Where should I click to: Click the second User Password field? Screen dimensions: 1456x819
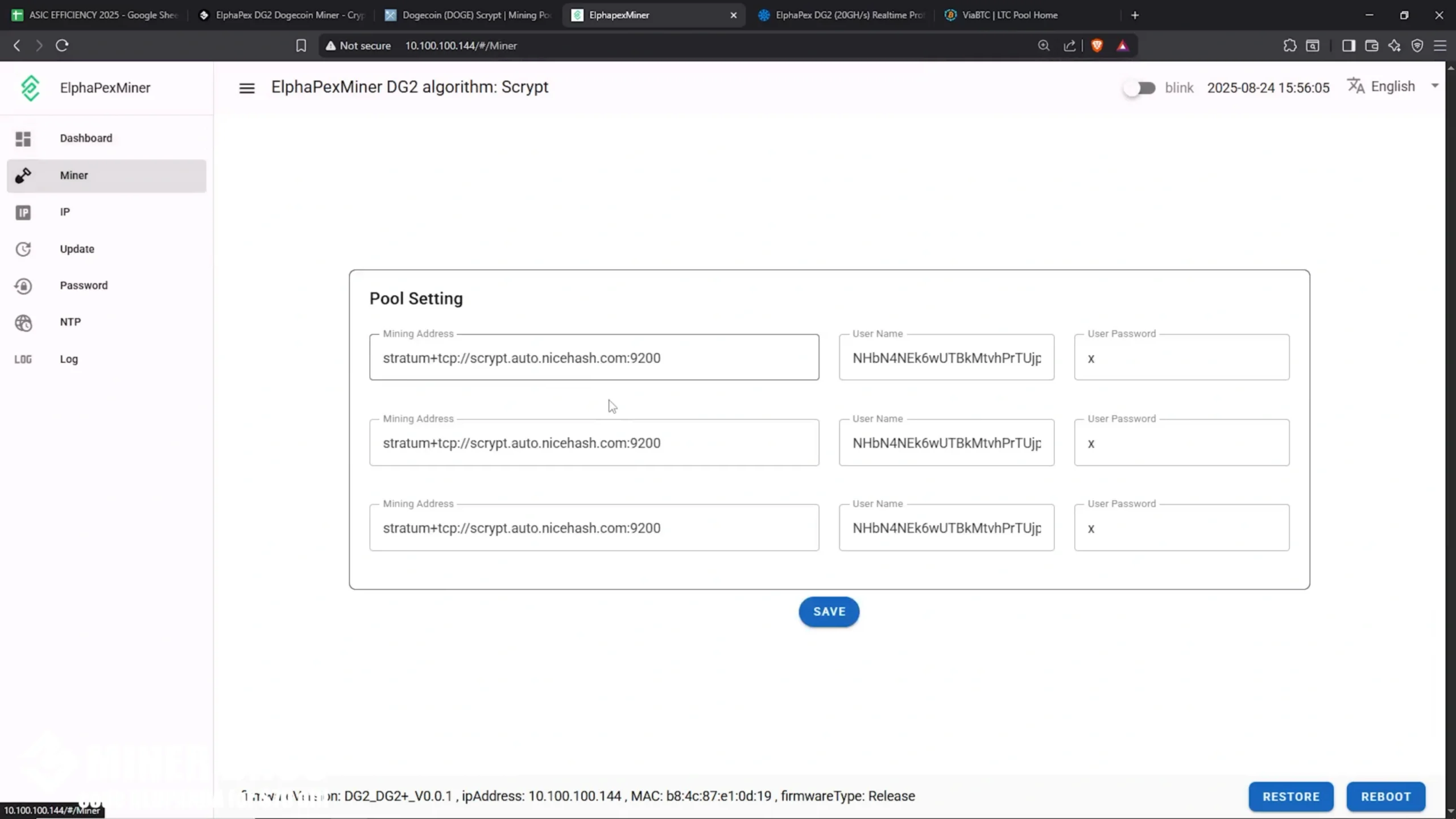(1182, 442)
